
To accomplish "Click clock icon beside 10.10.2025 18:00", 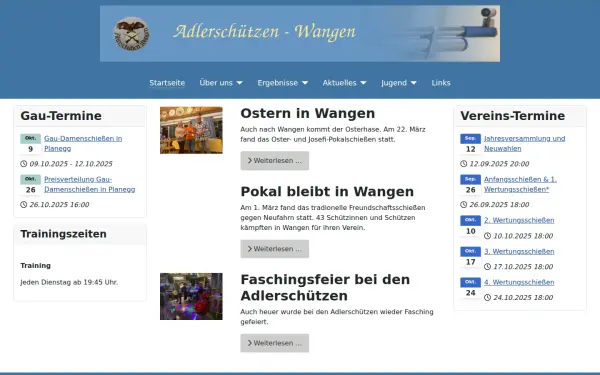I will [x=487, y=236].
